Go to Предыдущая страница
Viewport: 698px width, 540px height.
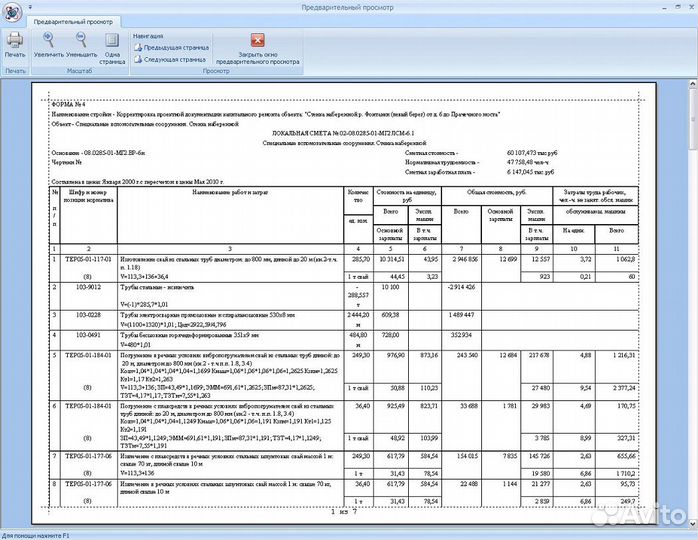[x=171, y=47]
